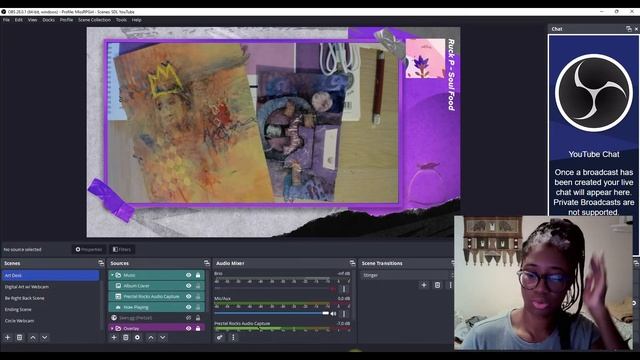The width and height of the screenshot is (640, 360).
Task: Move the selected source down
Action: [x=162, y=338]
